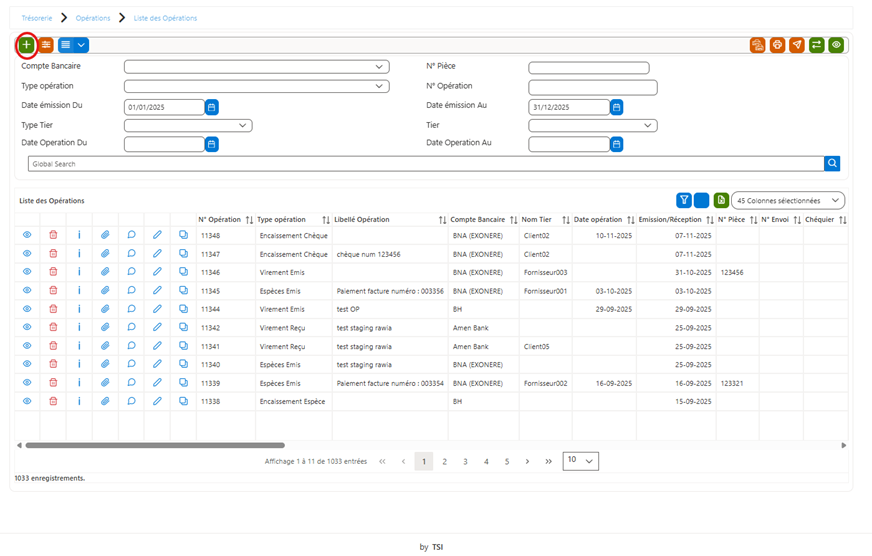
Task: Edit operation 11345 with pencil icon
Action: (157, 290)
